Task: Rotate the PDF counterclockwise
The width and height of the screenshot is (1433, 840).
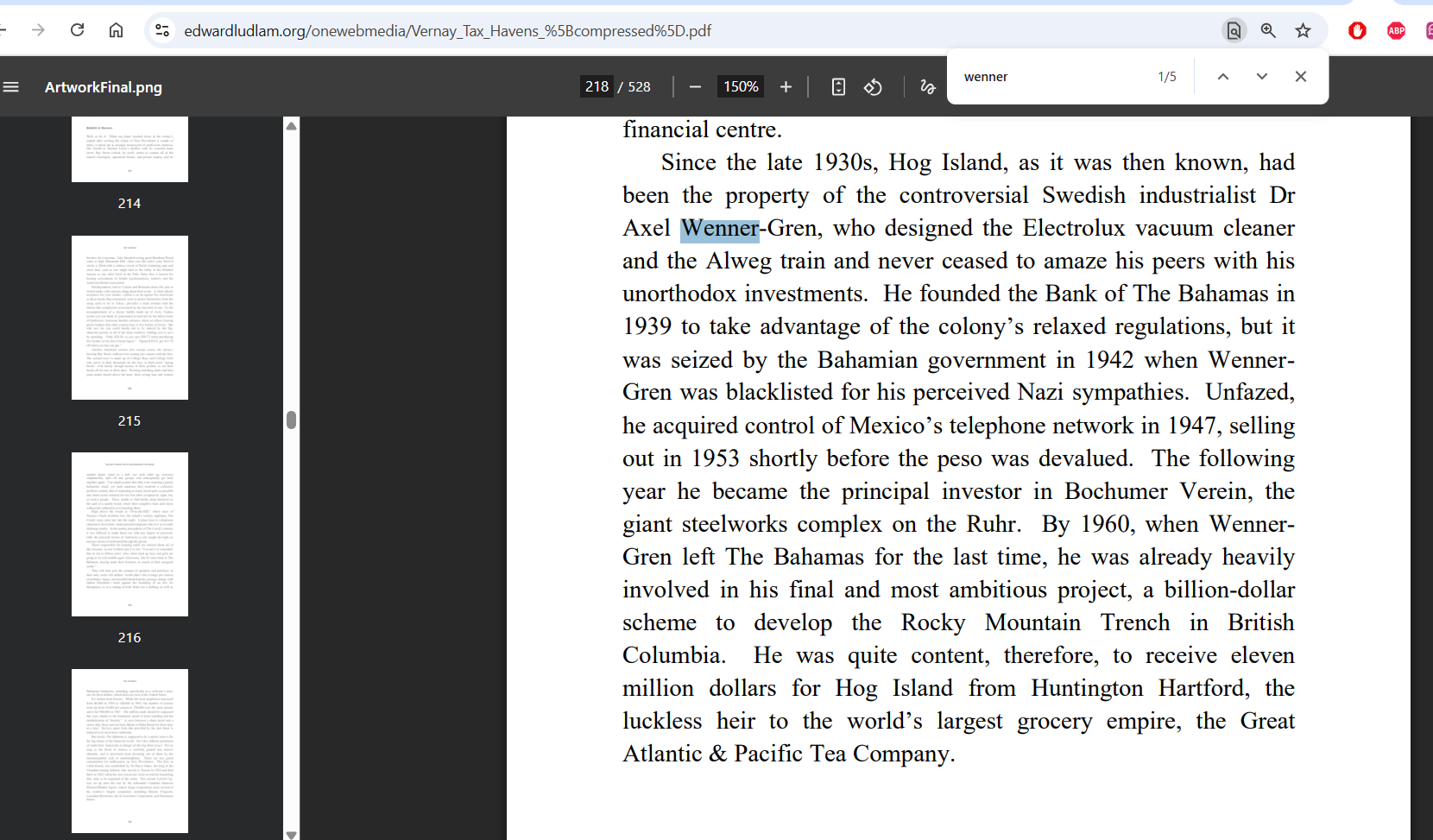Action: [x=873, y=86]
